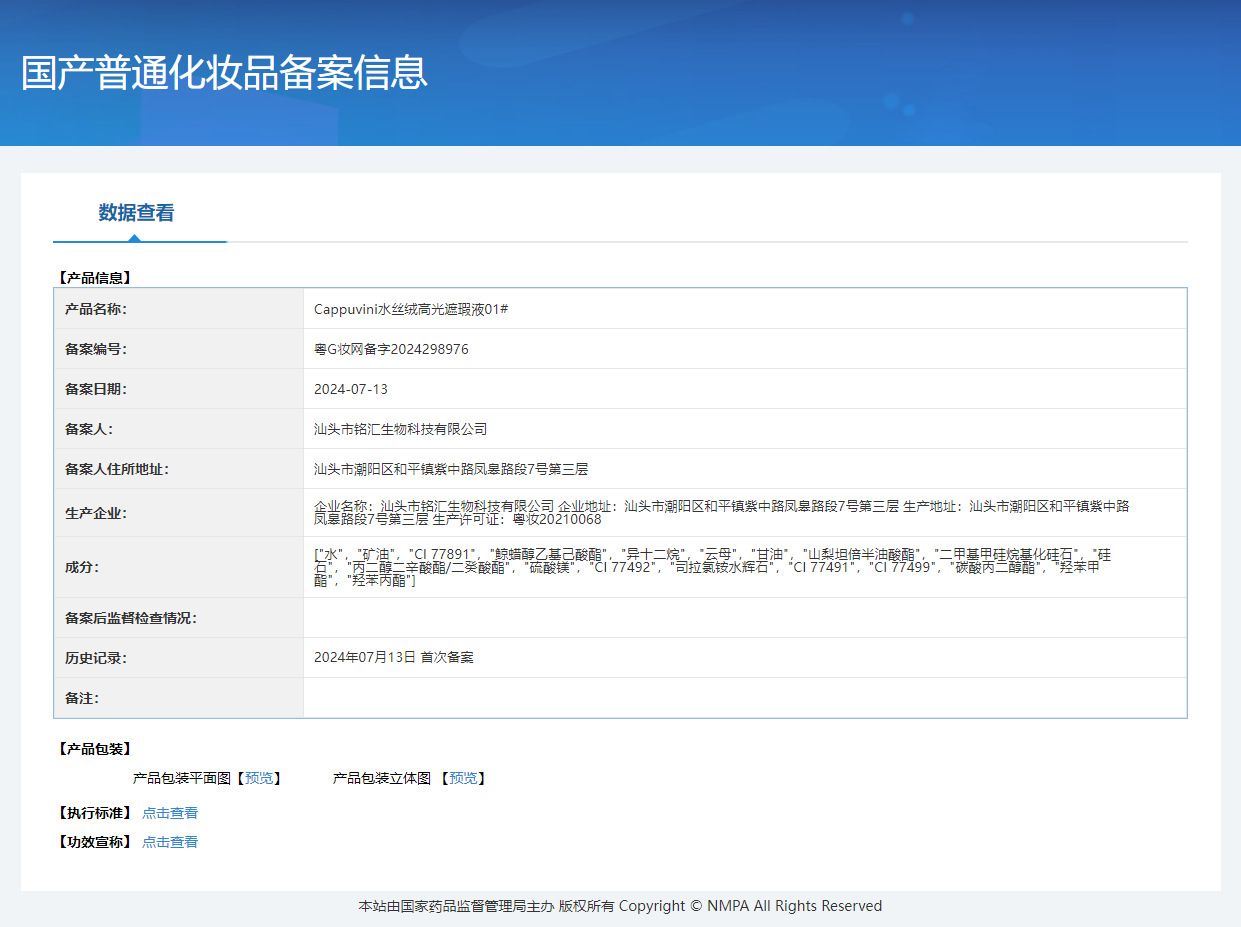
Task: Click the 生产企业 row label
Action: (x=96, y=513)
